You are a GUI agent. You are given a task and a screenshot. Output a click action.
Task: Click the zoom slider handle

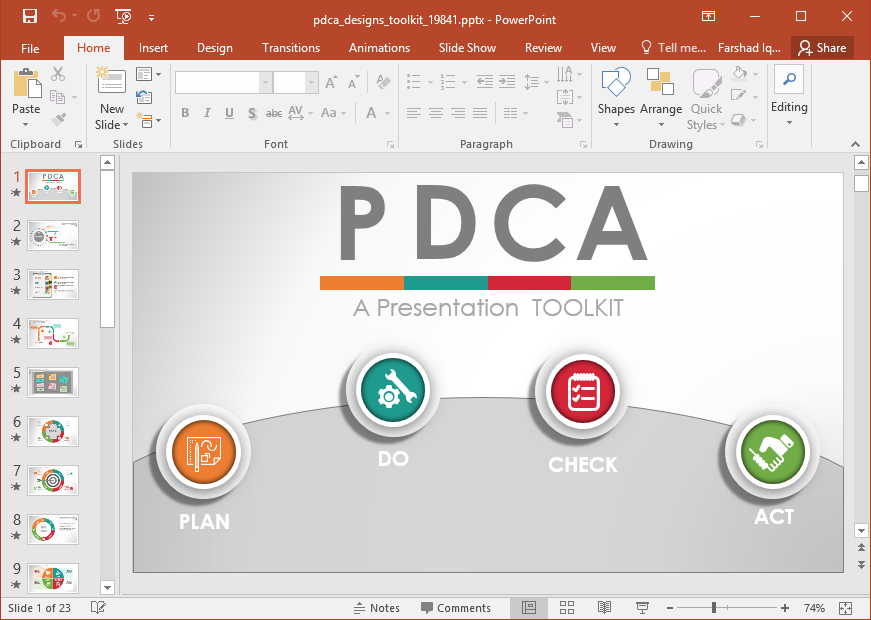point(713,608)
